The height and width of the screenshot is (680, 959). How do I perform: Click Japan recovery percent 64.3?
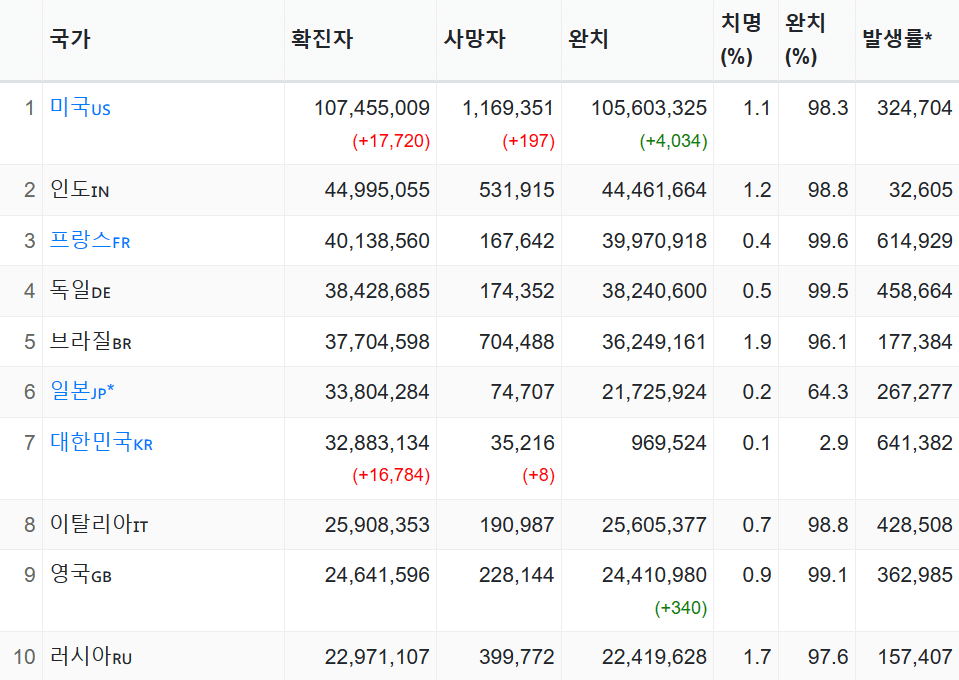point(828,392)
